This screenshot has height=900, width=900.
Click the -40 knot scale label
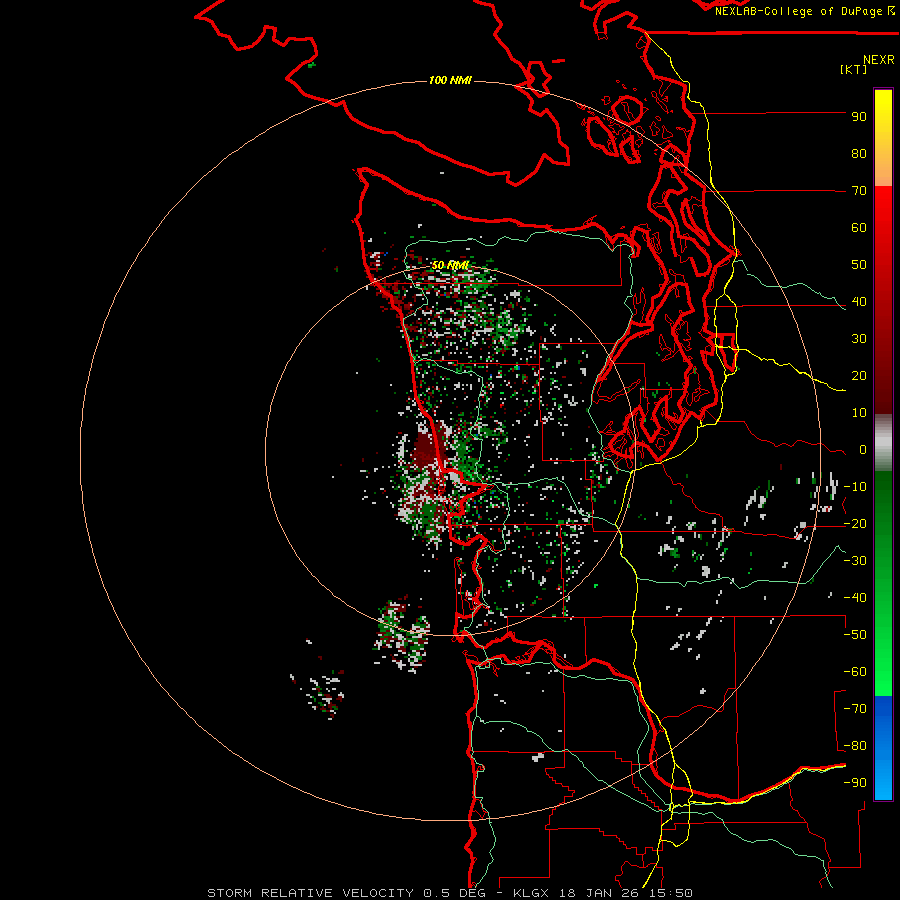(855, 598)
